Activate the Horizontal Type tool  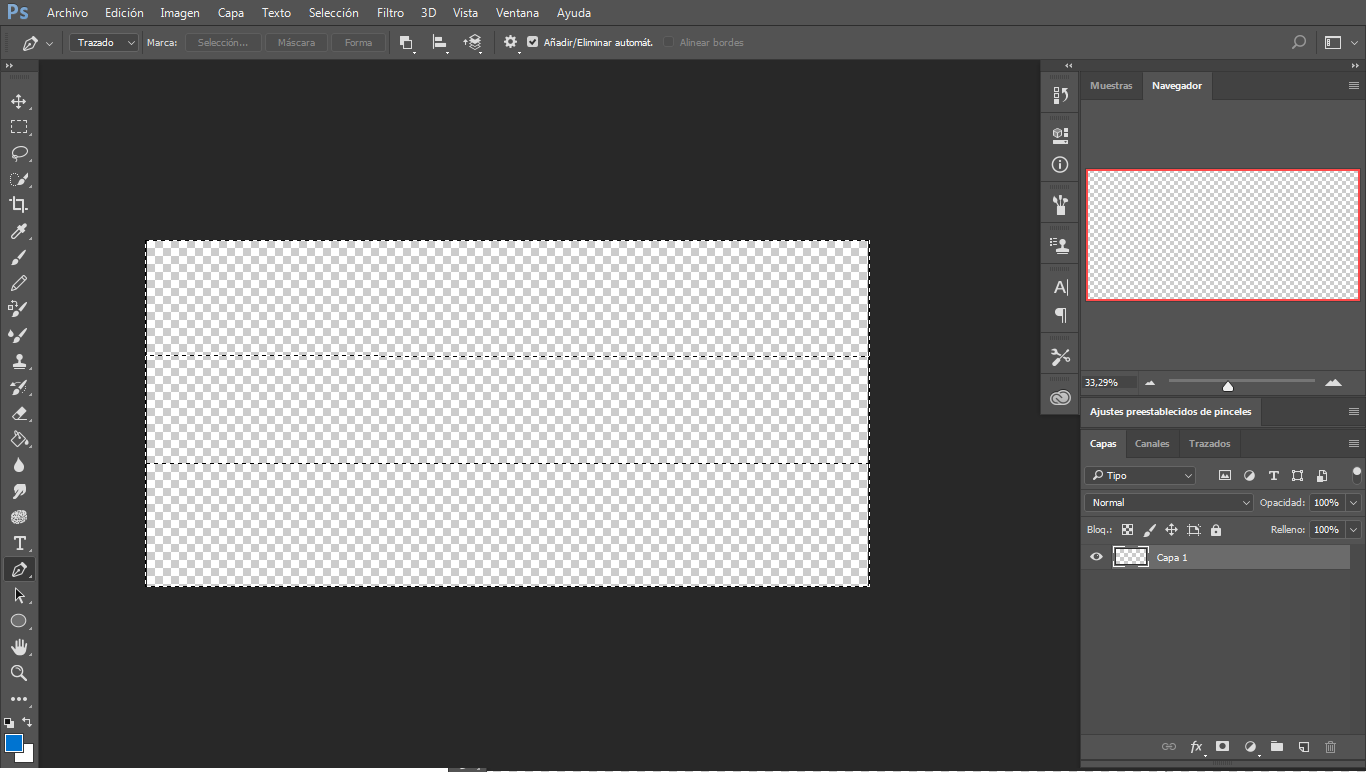click(18, 543)
